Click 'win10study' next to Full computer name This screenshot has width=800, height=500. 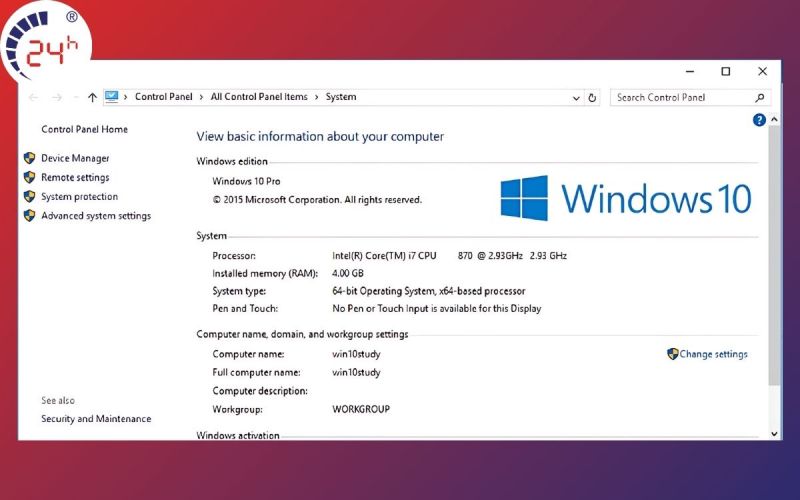[356, 372]
